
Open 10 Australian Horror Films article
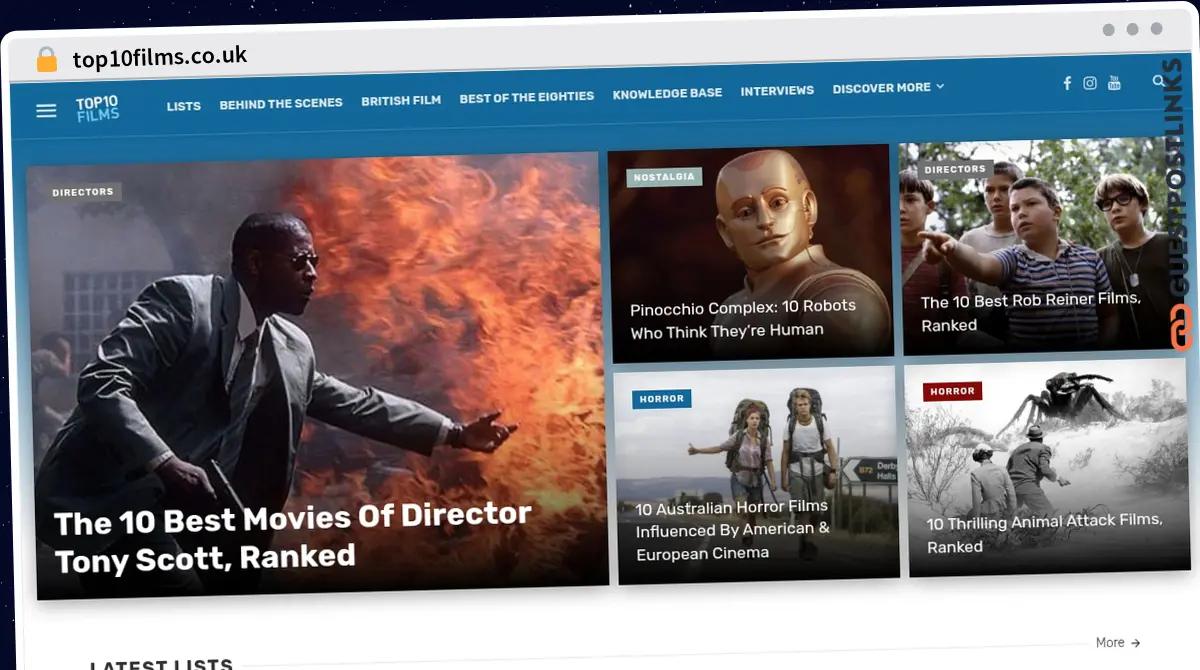coord(733,530)
